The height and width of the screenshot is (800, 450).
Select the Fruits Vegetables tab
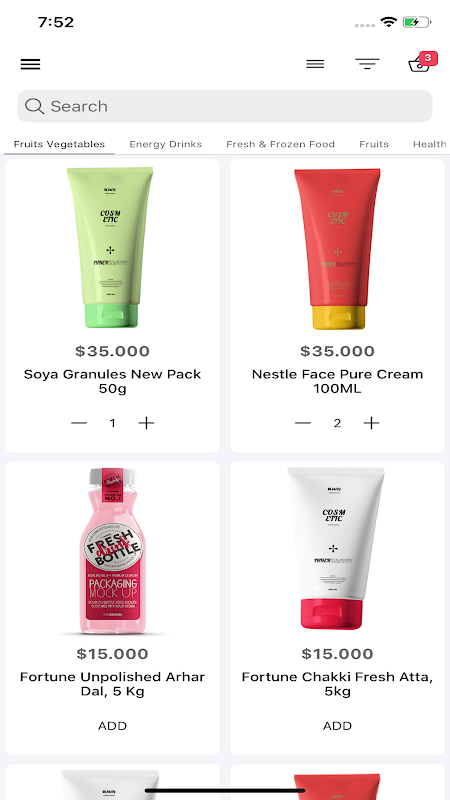coord(59,144)
